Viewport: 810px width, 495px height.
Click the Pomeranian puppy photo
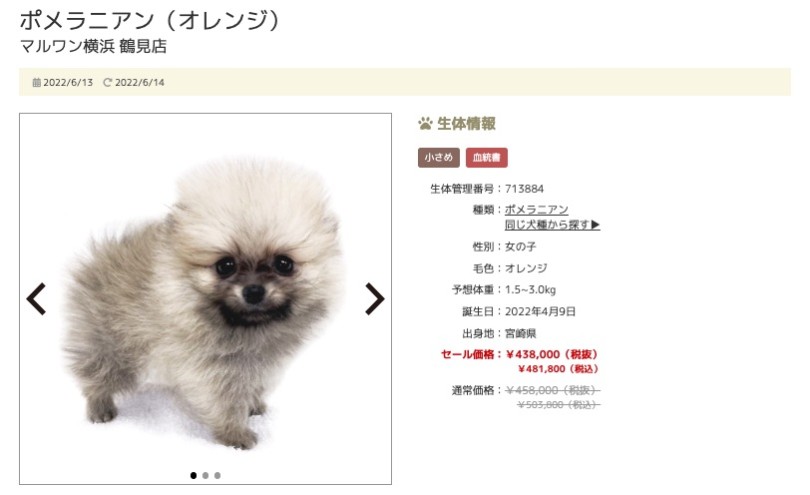click(205, 300)
